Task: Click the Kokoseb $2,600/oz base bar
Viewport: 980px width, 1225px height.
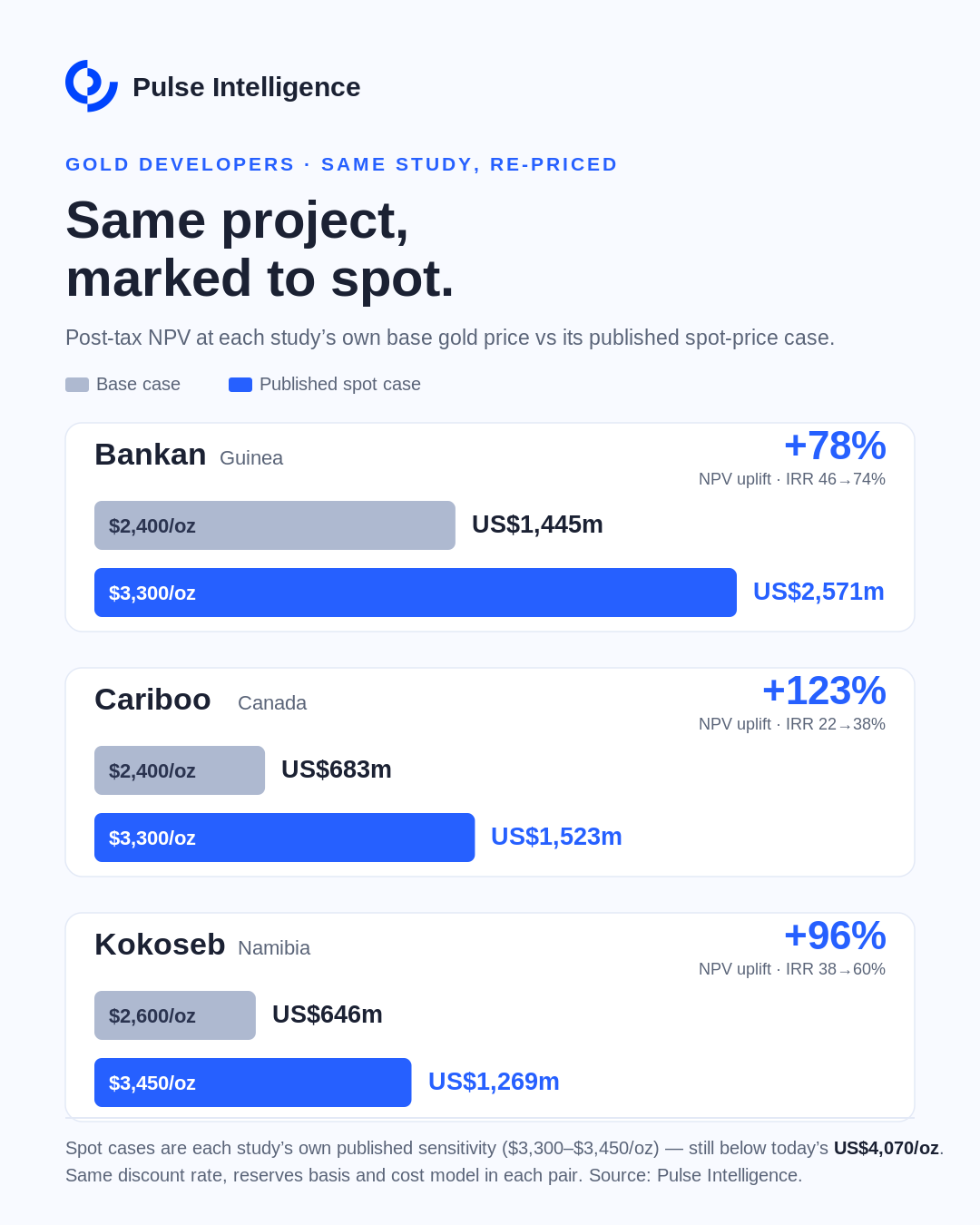Action: click(175, 1015)
